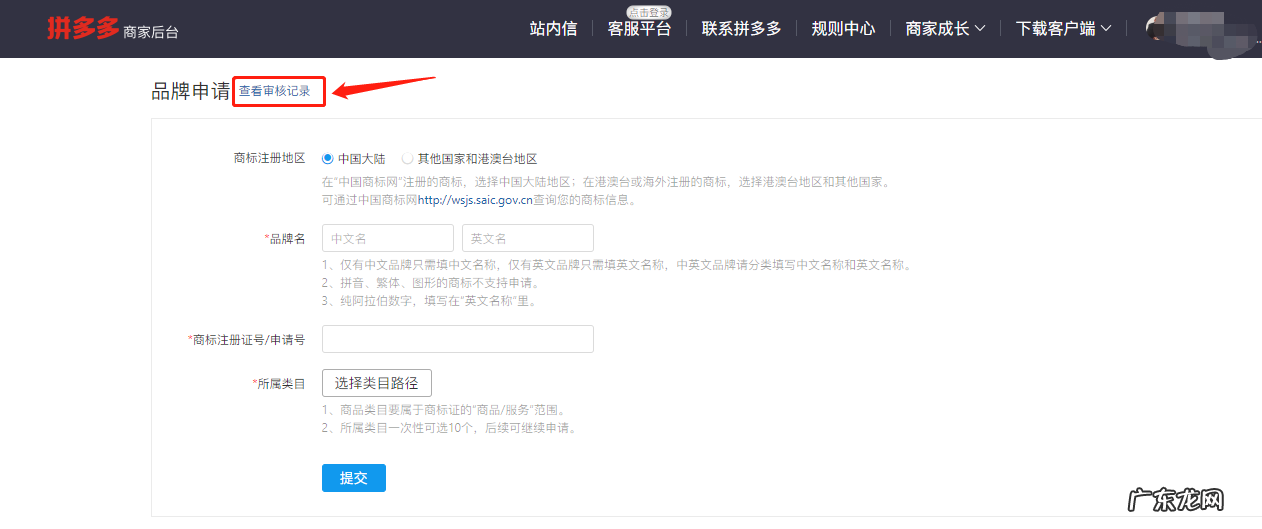
Task: Open 联系拼多多 page
Action: [x=741, y=29]
